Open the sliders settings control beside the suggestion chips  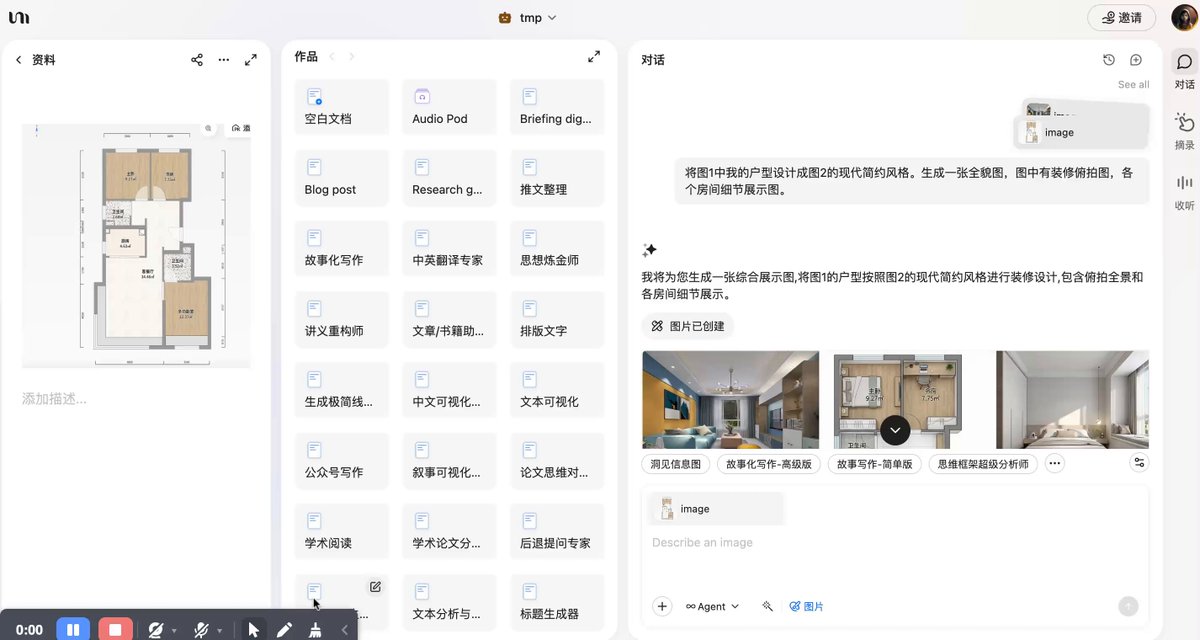[x=1139, y=463]
